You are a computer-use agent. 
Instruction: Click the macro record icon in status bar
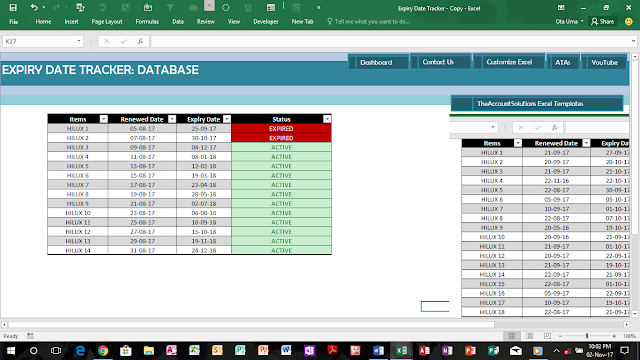point(30,336)
